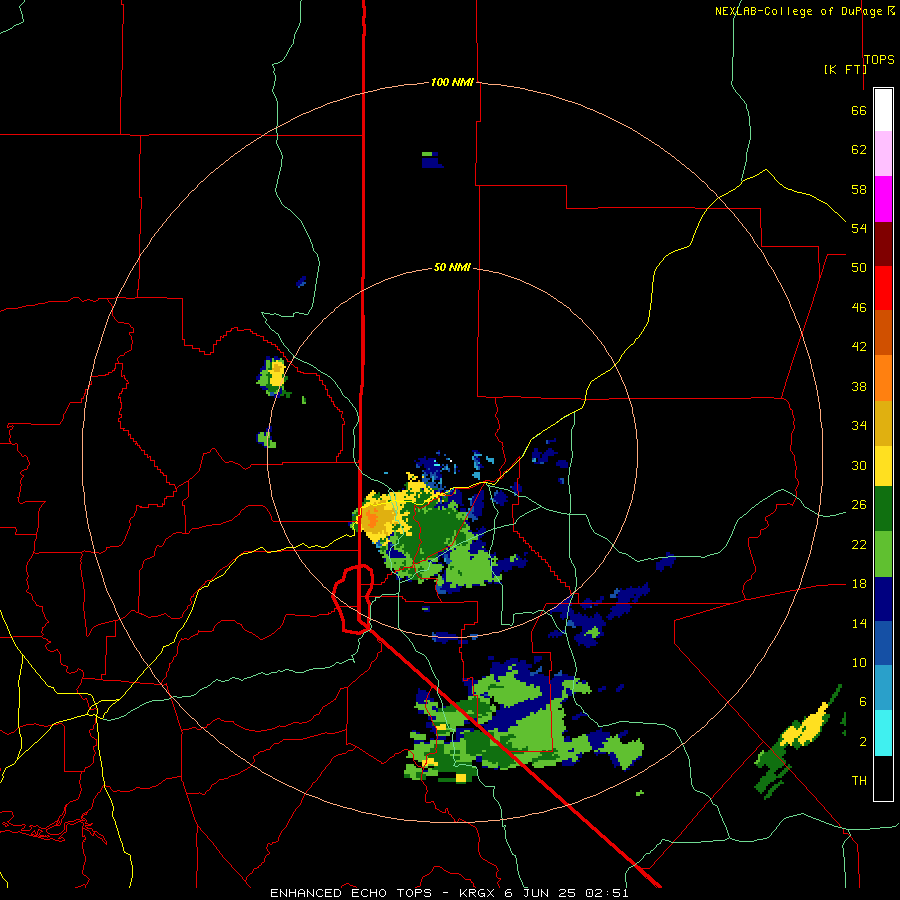Click legend value "22"
900x900 pixels.
(x=859, y=544)
